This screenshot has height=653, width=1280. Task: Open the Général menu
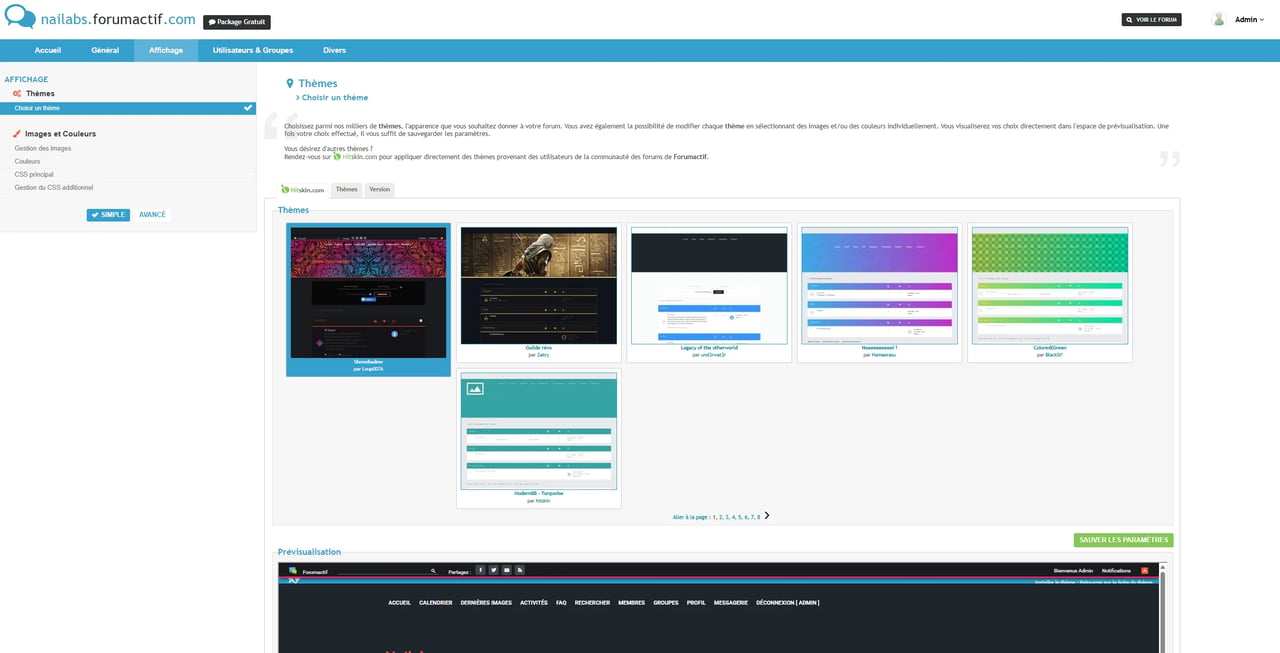pyautogui.click(x=105, y=50)
